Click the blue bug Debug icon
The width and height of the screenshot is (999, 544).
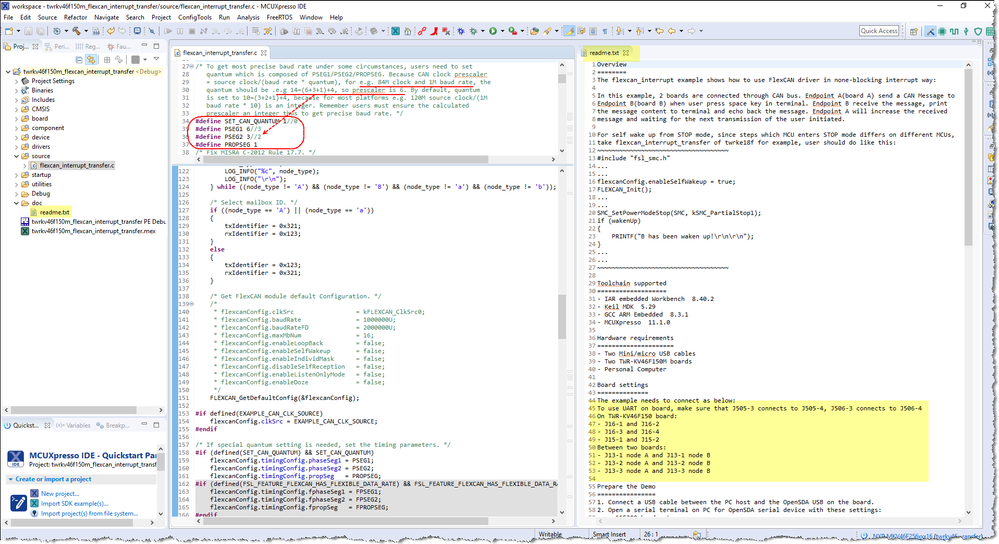(x=461, y=31)
